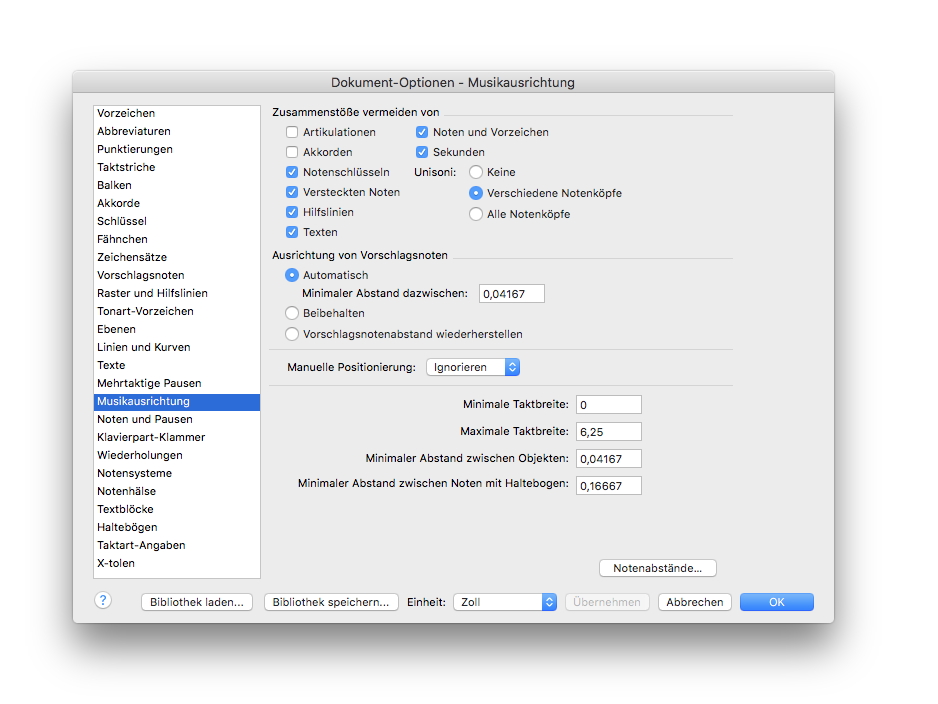The width and height of the screenshot is (938, 704).
Task: Click the help question mark icon
Action: point(103,601)
